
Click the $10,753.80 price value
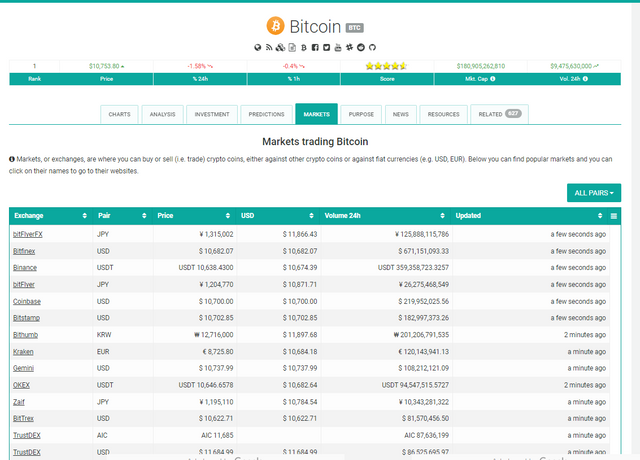104,66
